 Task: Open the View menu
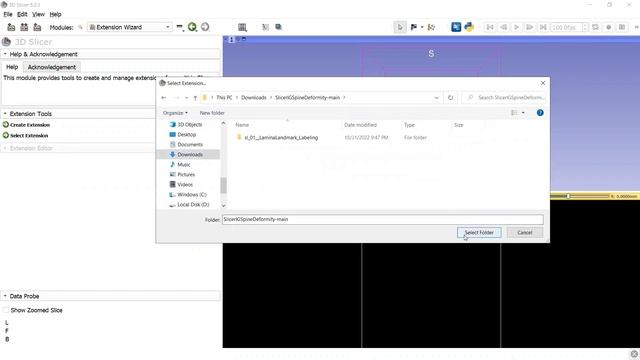point(38,14)
